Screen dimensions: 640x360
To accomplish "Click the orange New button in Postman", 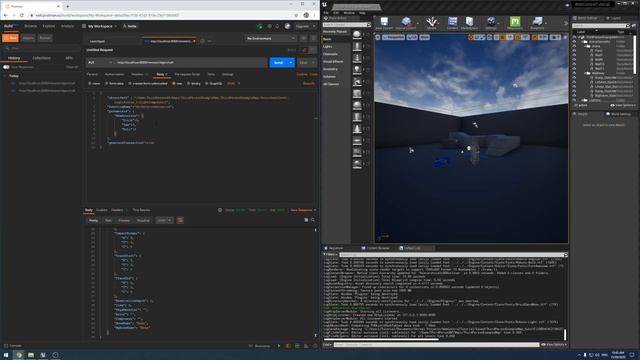I will coord(11,38).
